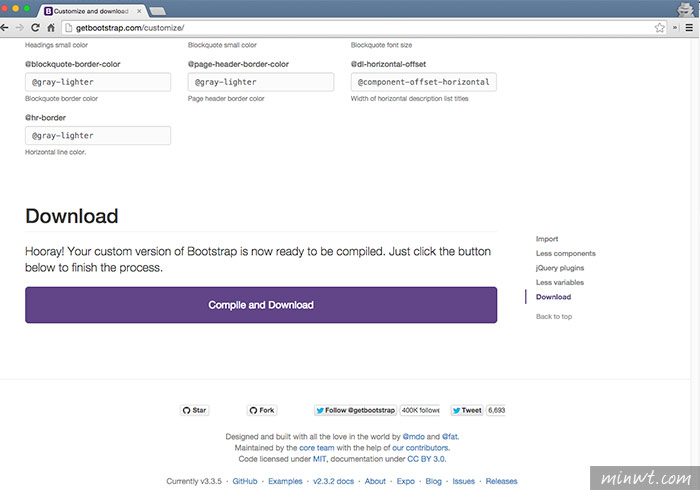Viewport: 700px width, 490px height.
Task: Edit the @page-header-border-color field
Action: click(261, 82)
